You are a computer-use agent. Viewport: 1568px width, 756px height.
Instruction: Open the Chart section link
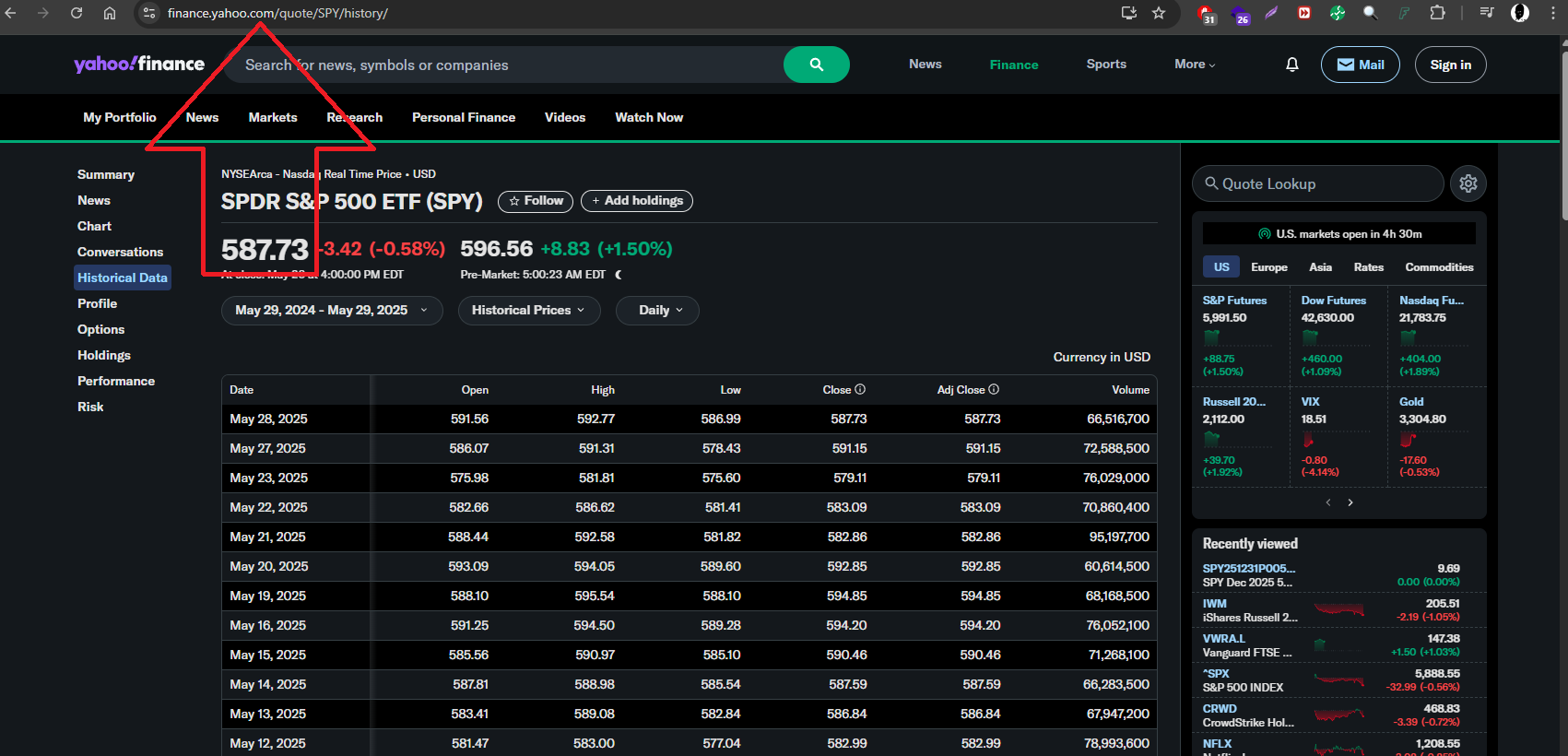94,226
